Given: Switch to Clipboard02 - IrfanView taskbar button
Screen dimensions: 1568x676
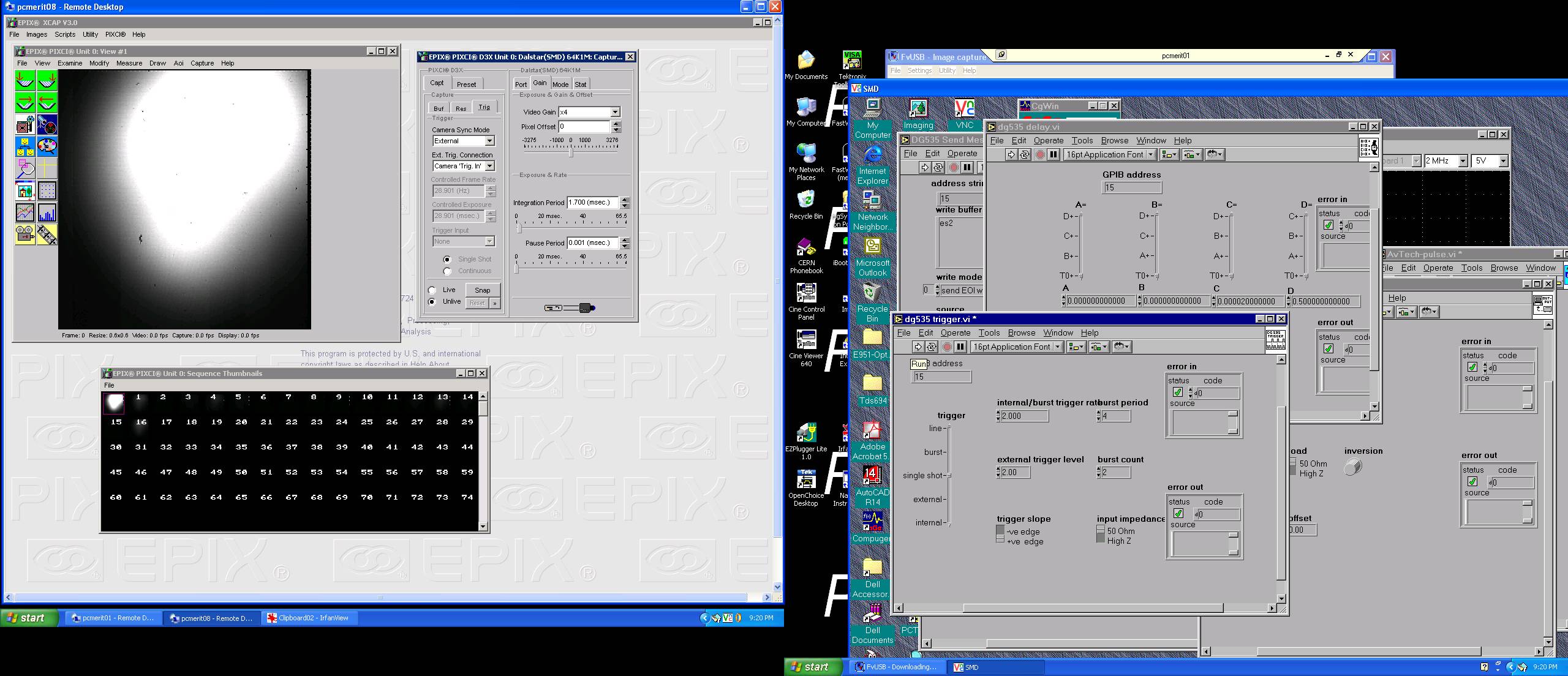Looking at the screenshot, I should [x=311, y=618].
